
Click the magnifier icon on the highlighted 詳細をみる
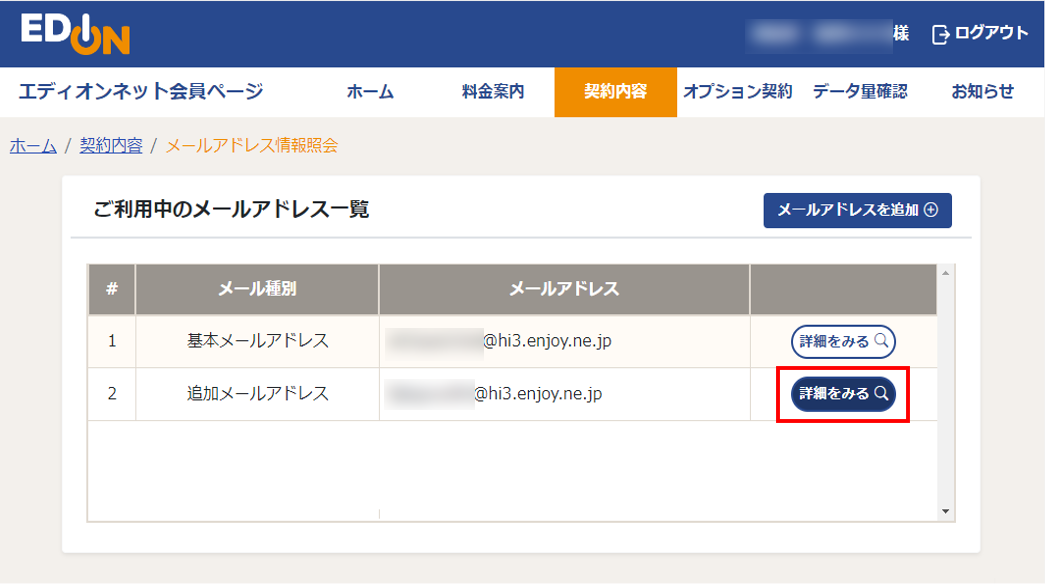881,394
